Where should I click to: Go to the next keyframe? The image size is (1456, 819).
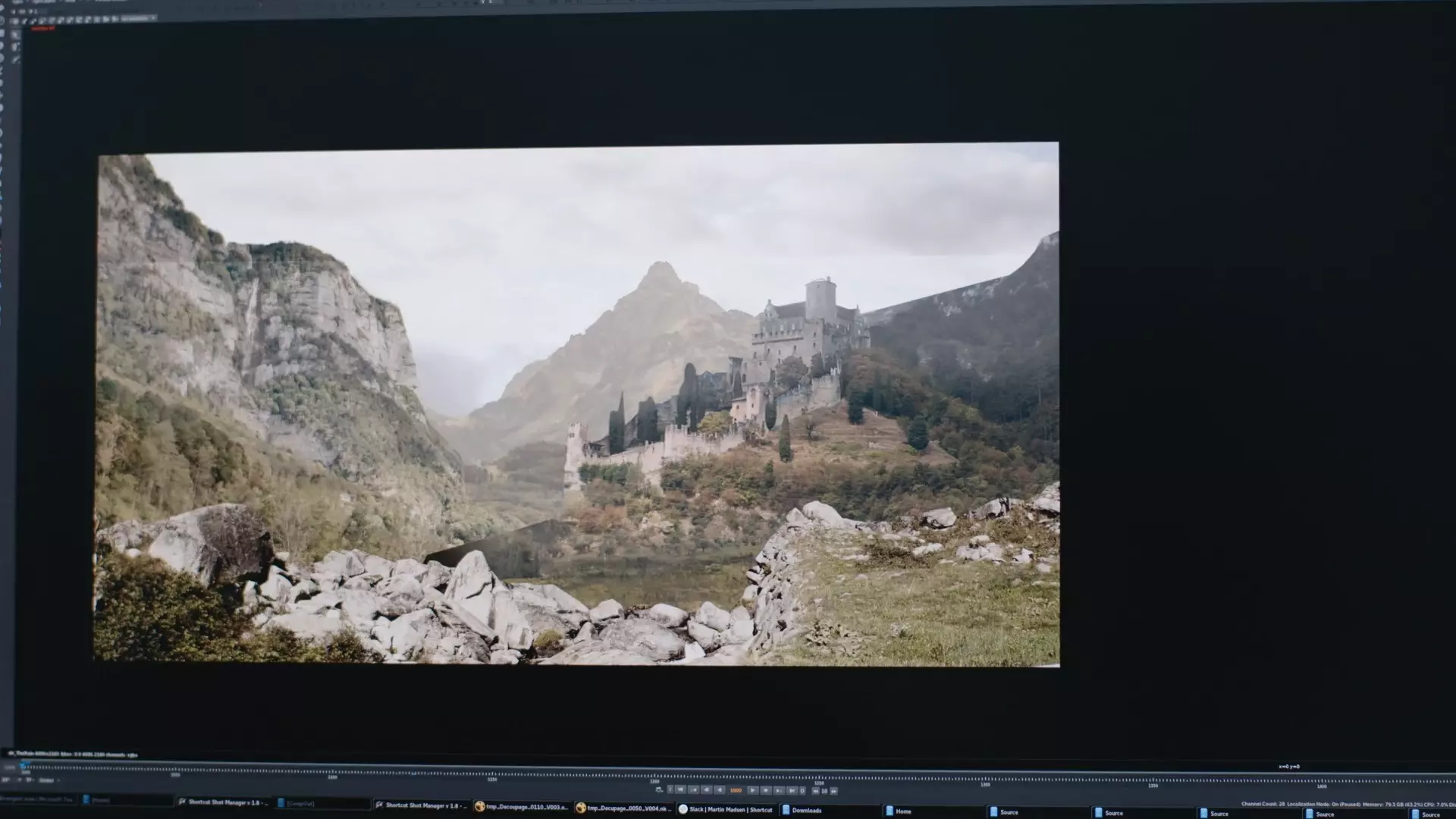779,790
